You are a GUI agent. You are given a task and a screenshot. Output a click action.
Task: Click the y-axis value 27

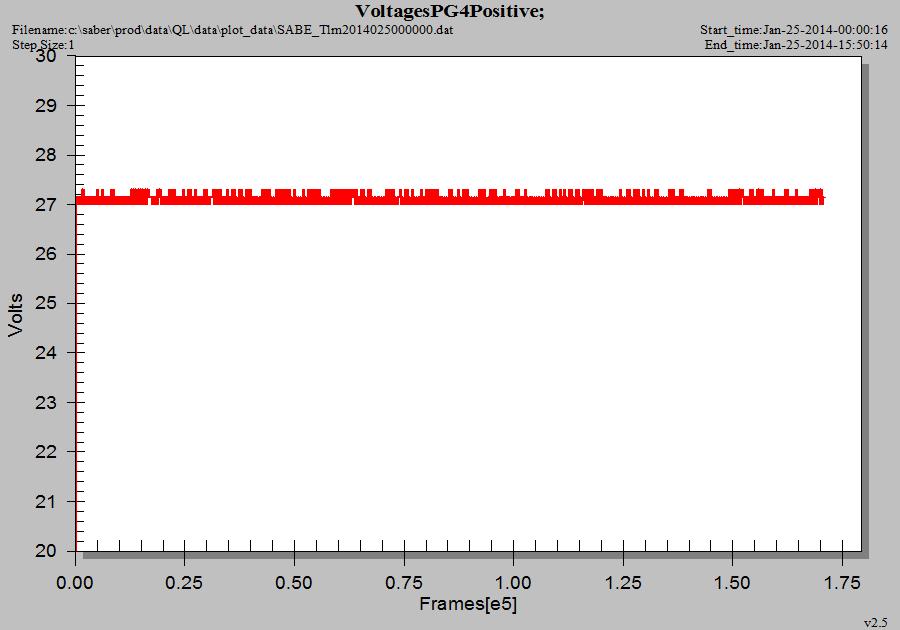pos(46,205)
